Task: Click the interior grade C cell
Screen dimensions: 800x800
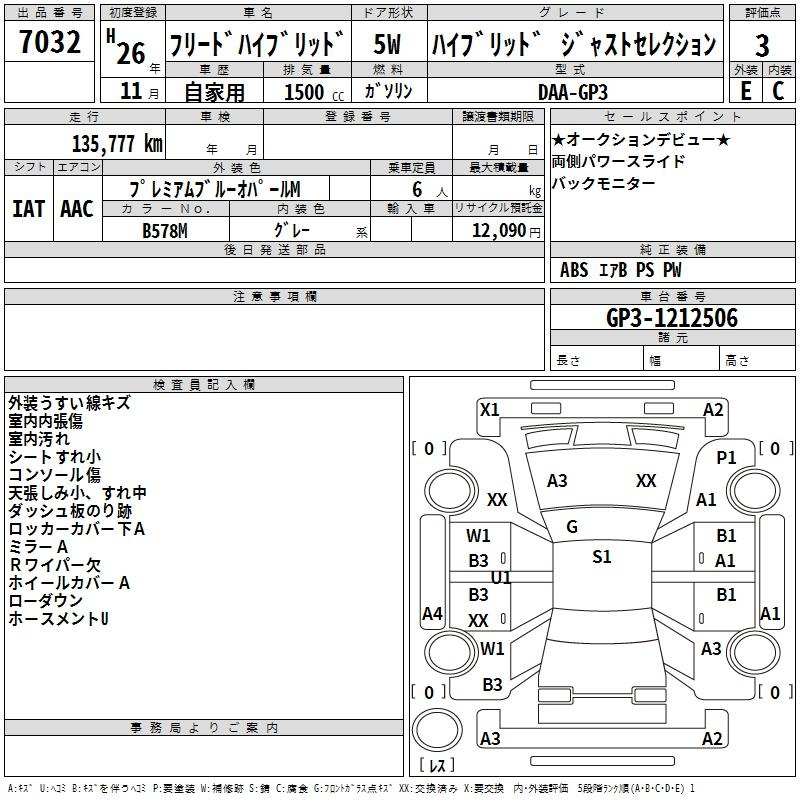Action: [778, 90]
